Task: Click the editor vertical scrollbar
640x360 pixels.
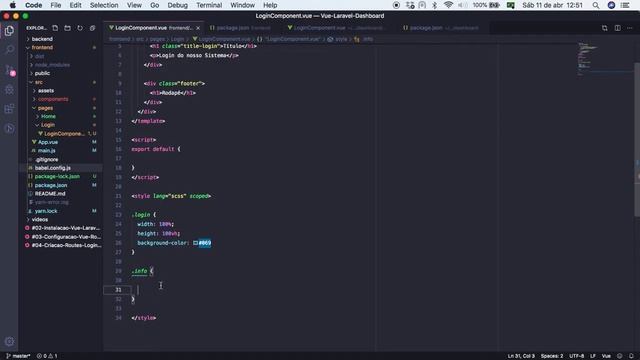Action: (x=637, y=139)
